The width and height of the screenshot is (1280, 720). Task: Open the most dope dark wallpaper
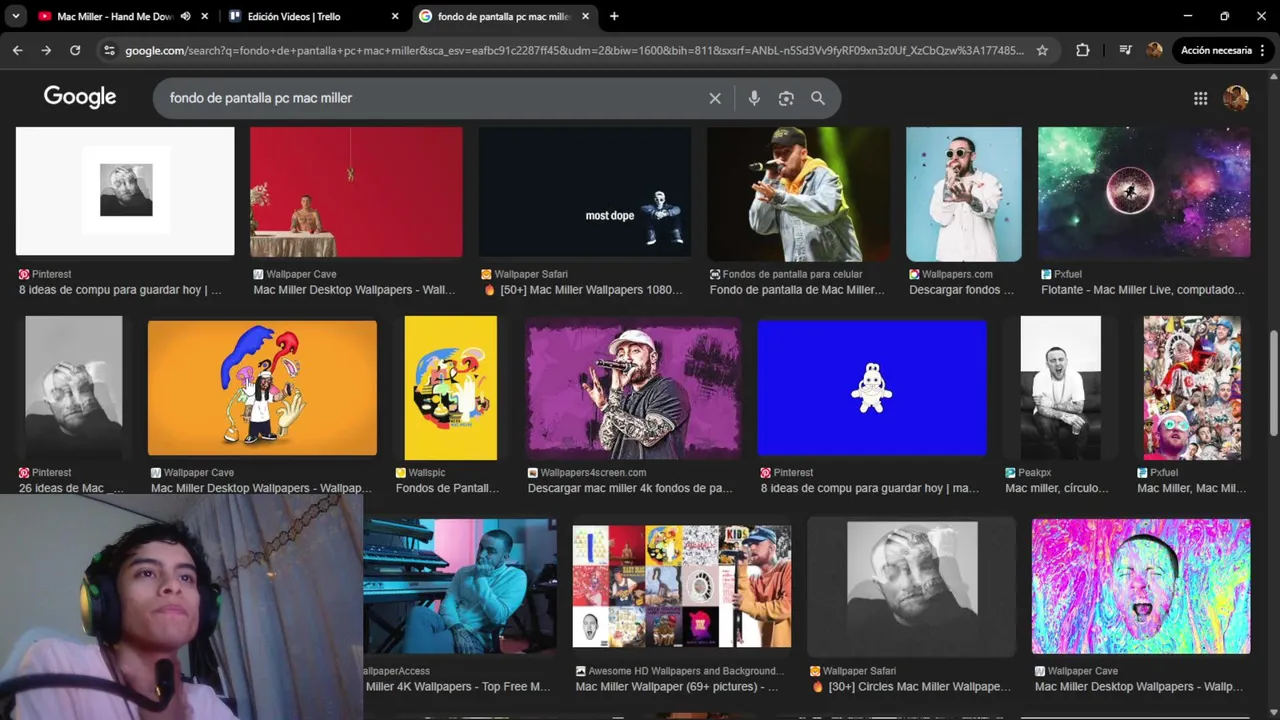[585, 192]
